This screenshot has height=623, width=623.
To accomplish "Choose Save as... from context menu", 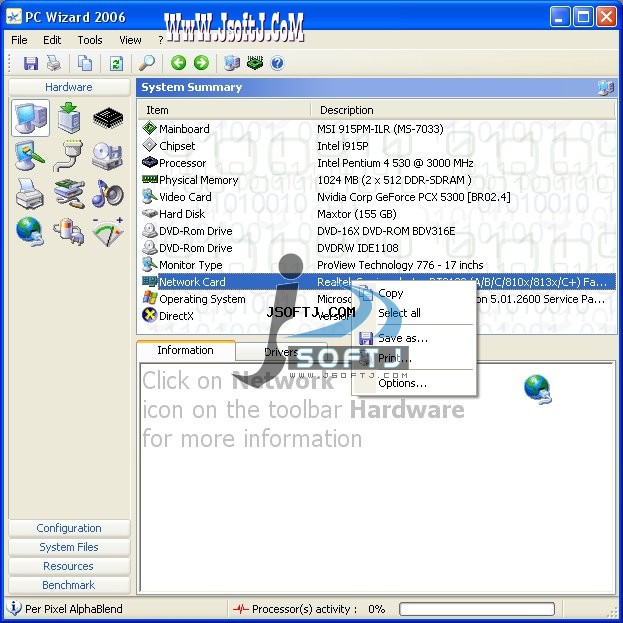I will [414, 338].
